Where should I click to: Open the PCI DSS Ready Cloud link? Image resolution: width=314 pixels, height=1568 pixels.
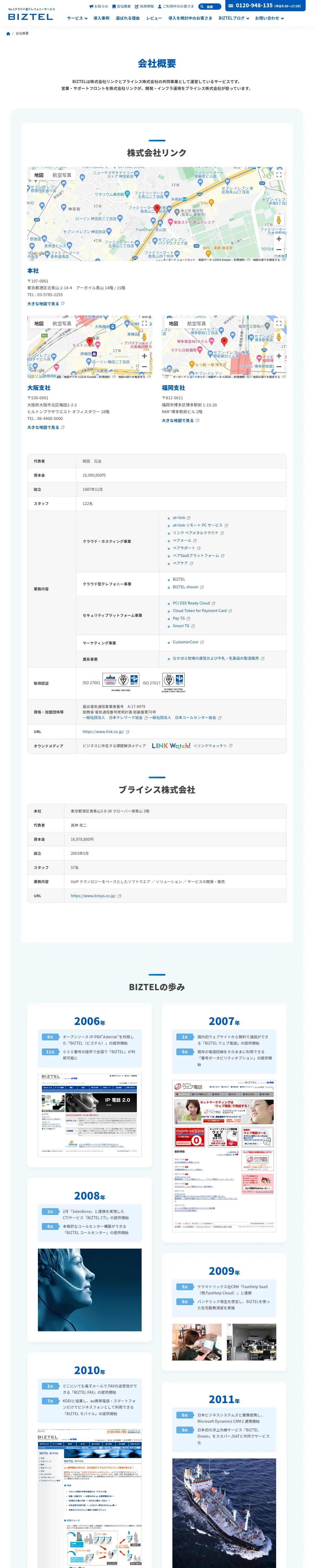coord(193,603)
